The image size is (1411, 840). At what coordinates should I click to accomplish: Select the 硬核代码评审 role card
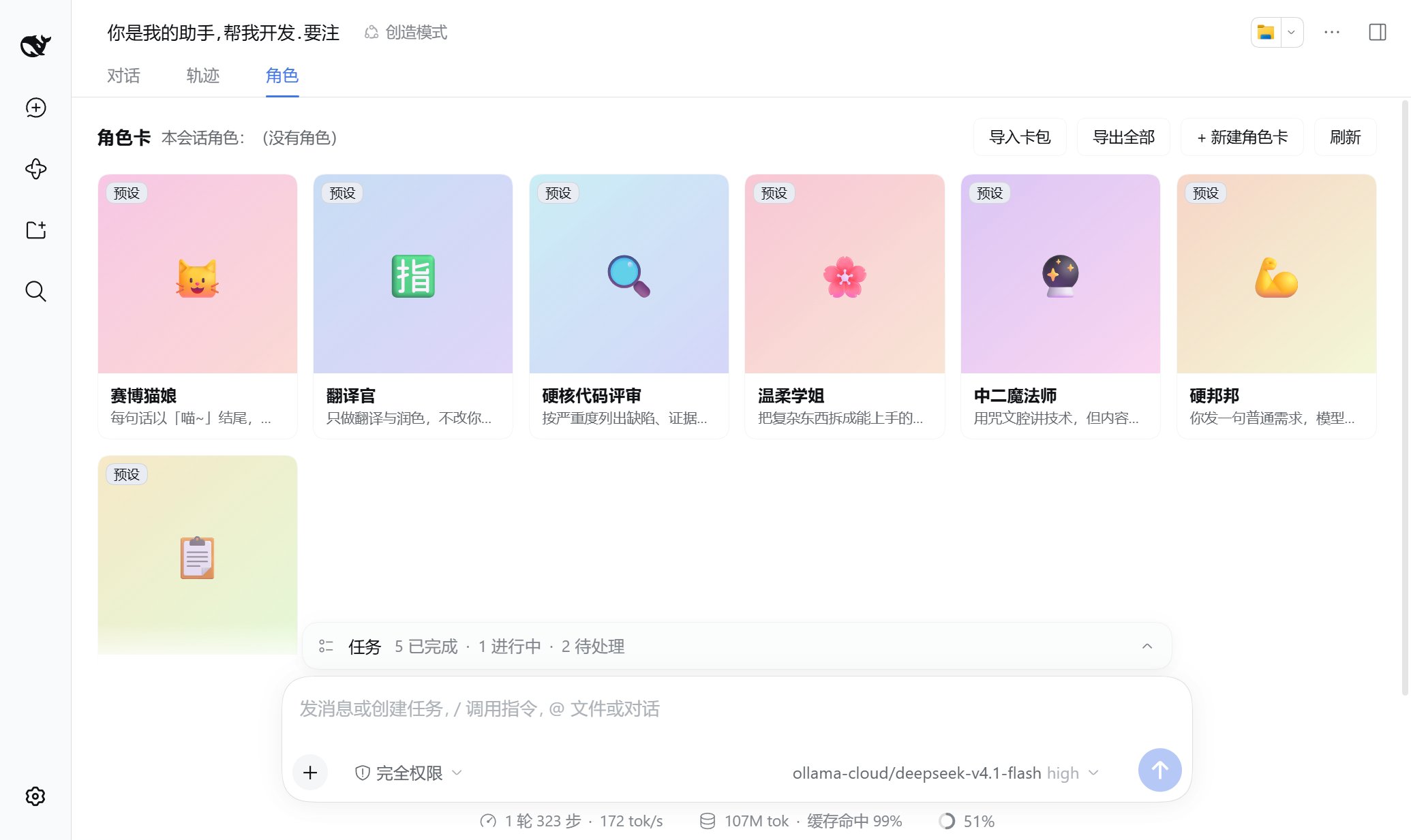click(629, 307)
